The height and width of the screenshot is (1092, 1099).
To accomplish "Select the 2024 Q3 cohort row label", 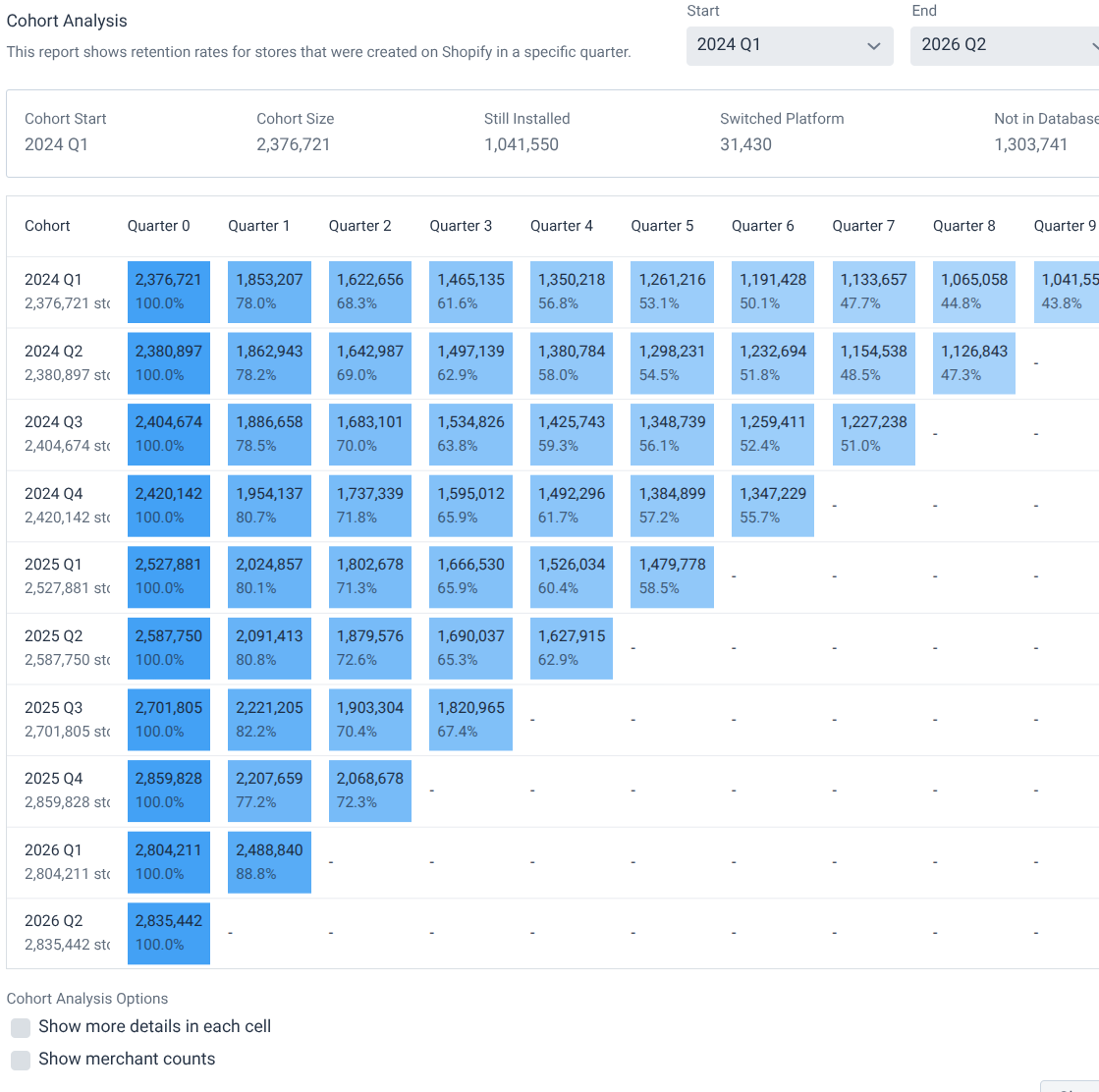I will coord(53,422).
